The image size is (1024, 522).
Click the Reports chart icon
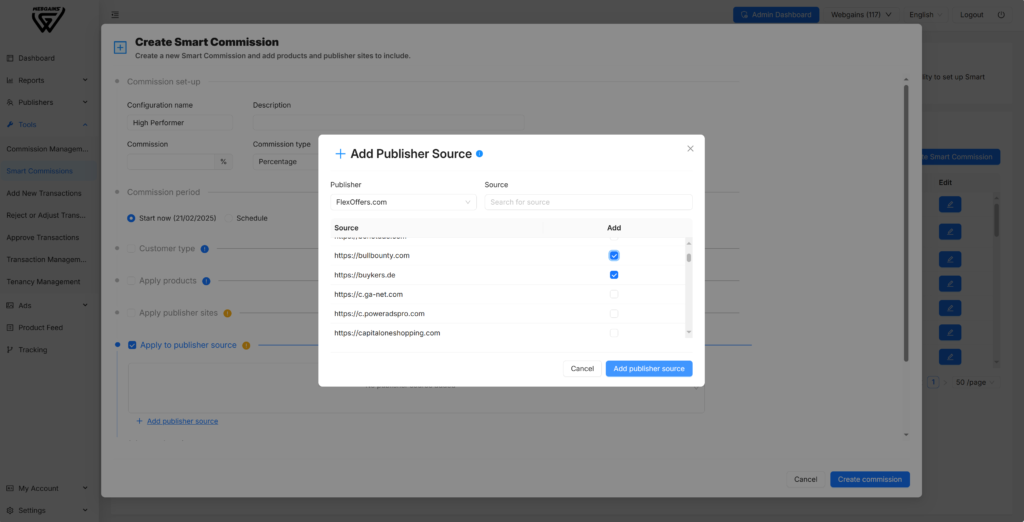pyautogui.click(x=10, y=80)
